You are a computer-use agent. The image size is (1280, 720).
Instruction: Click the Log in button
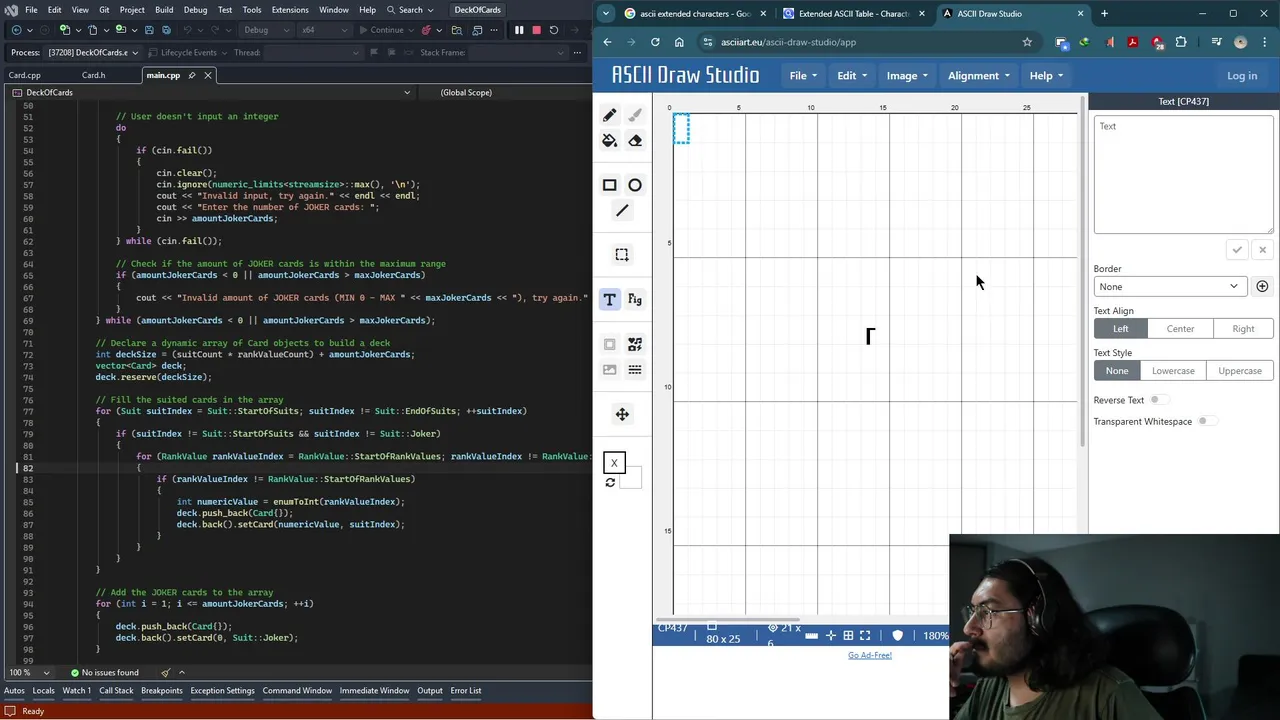[x=1242, y=76]
